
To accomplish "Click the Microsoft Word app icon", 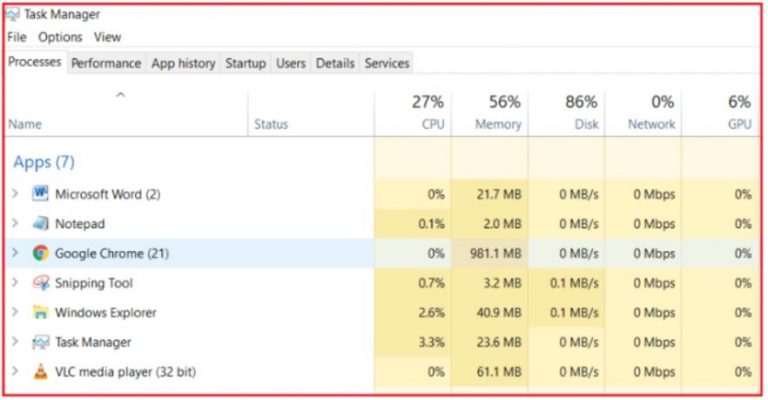I will 40,194.
